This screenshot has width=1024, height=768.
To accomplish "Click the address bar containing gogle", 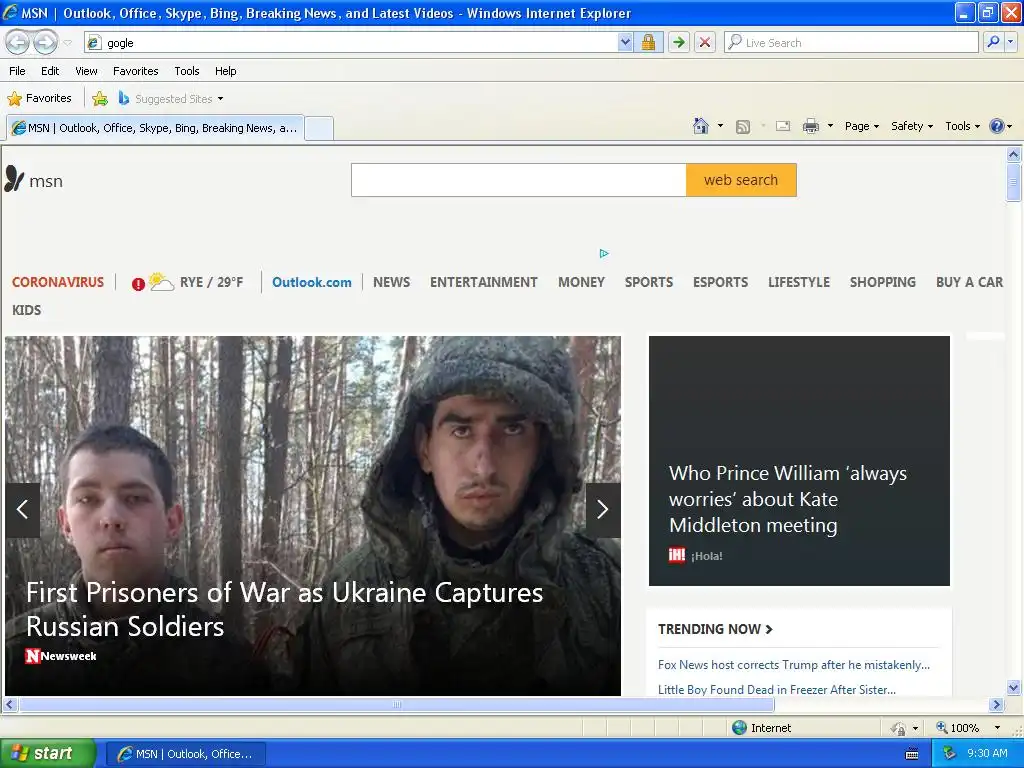I will (351, 42).
